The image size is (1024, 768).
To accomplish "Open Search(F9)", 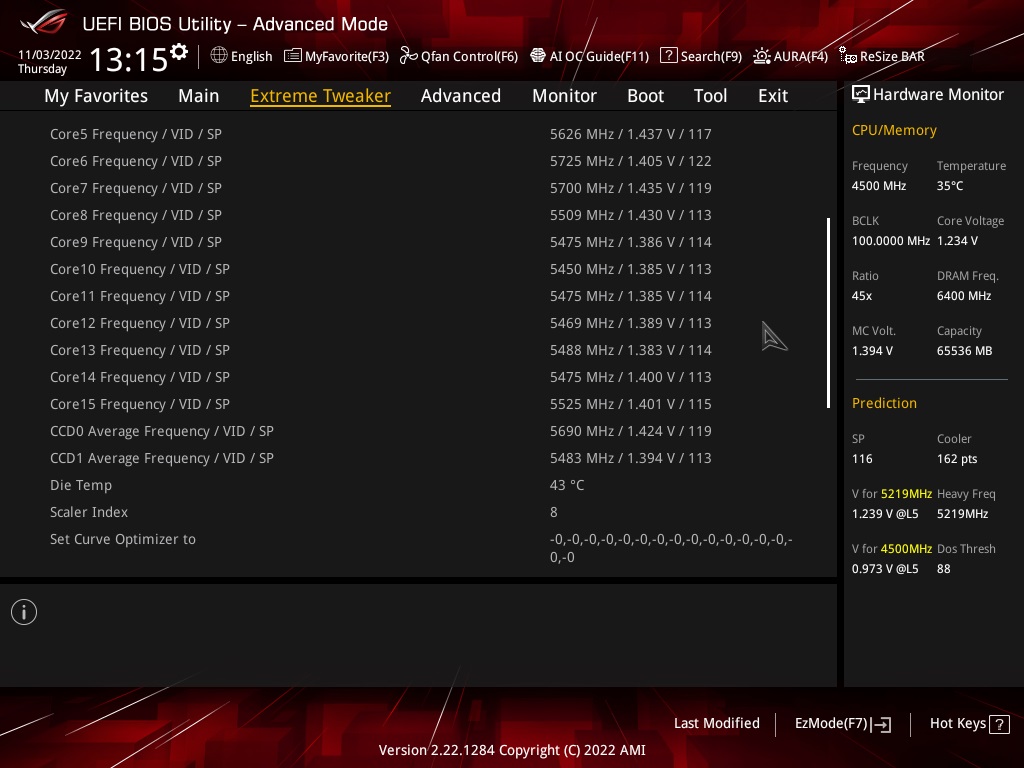I will (x=711, y=56).
